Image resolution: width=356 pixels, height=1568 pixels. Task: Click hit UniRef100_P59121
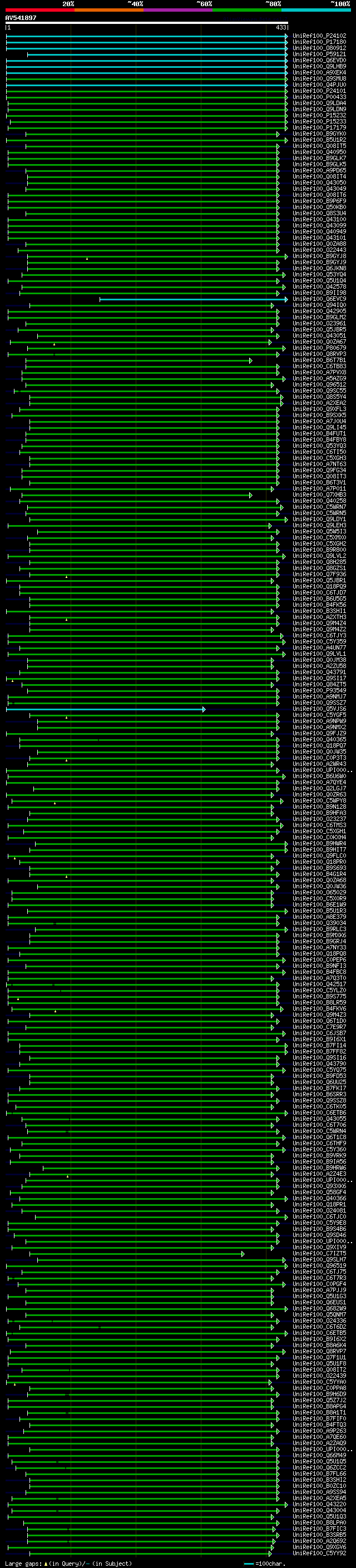click(x=319, y=54)
